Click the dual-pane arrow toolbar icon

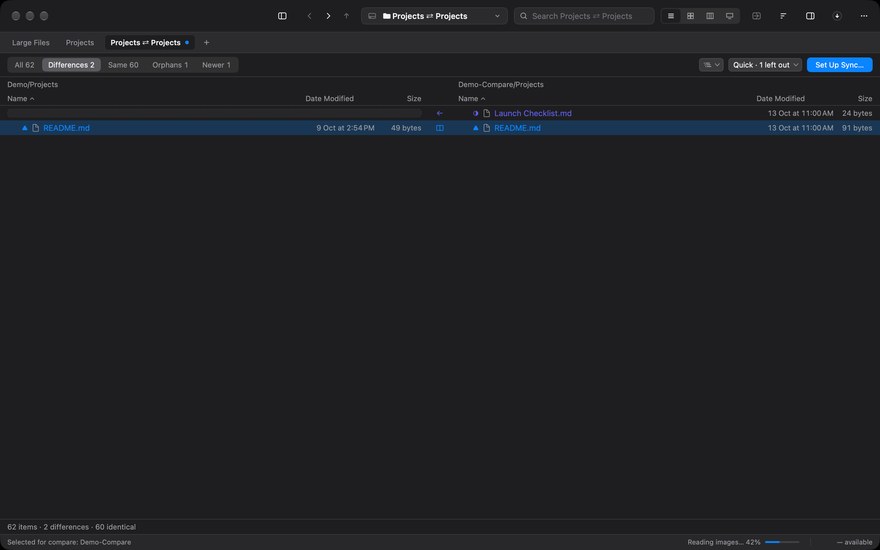(x=757, y=16)
